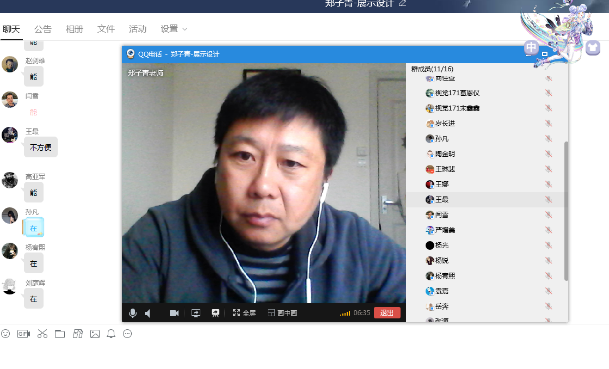The image size is (609, 369).
Task: Open the files tab
Action: 106,29
